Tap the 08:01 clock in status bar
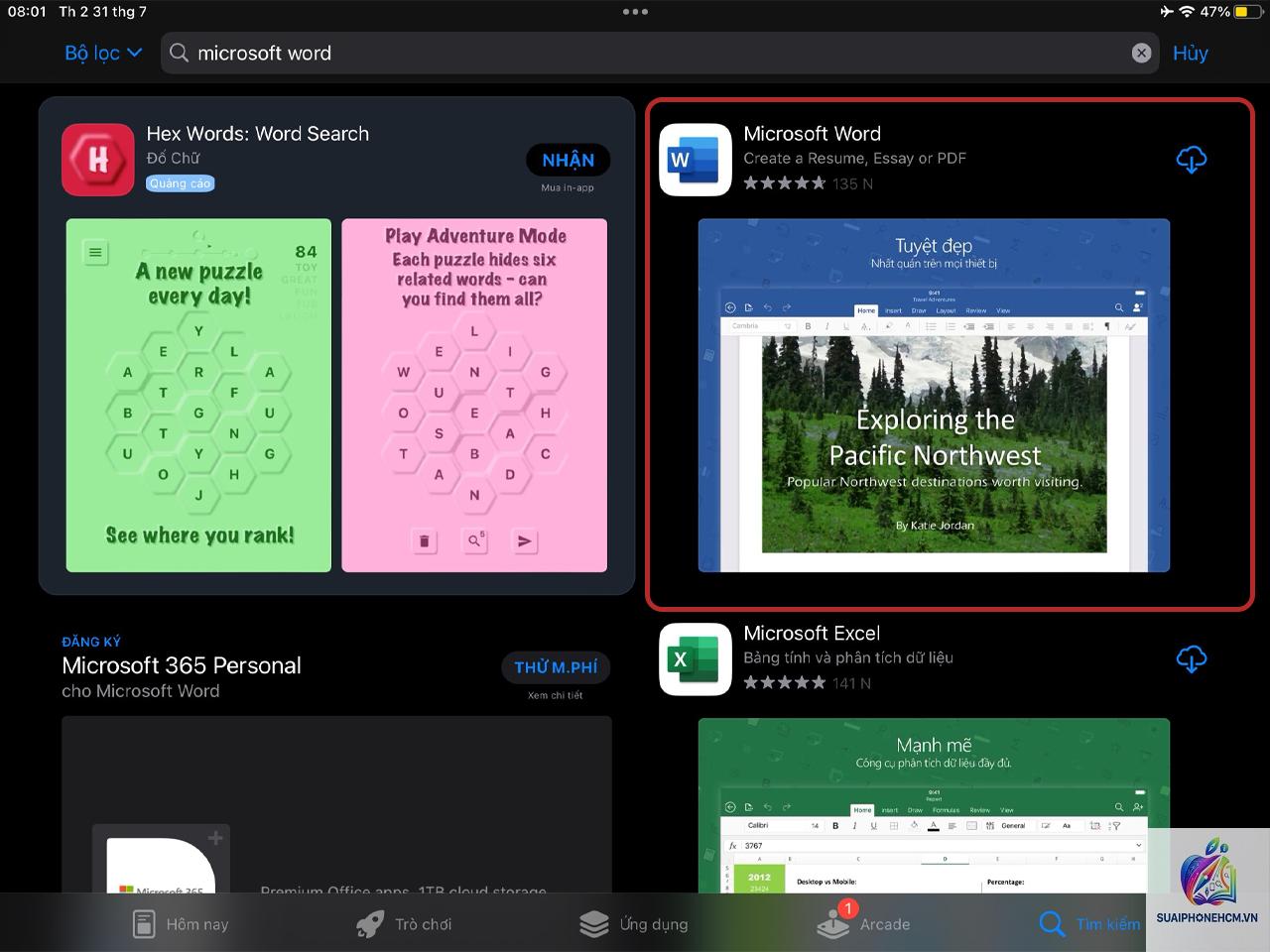This screenshot has height=952, width=1270. click(x=27, y=12)
